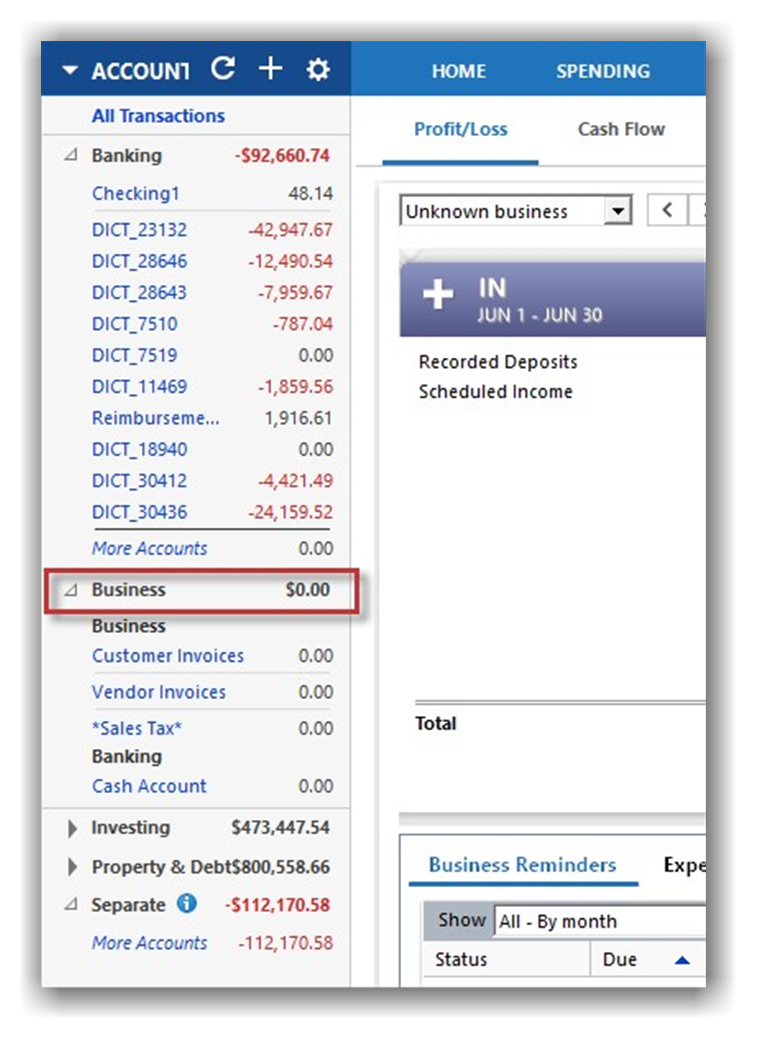Screen dimensions: 768x1050
Task: Open the Show All - By month dropdown
Action: click(x=598, y=921)
